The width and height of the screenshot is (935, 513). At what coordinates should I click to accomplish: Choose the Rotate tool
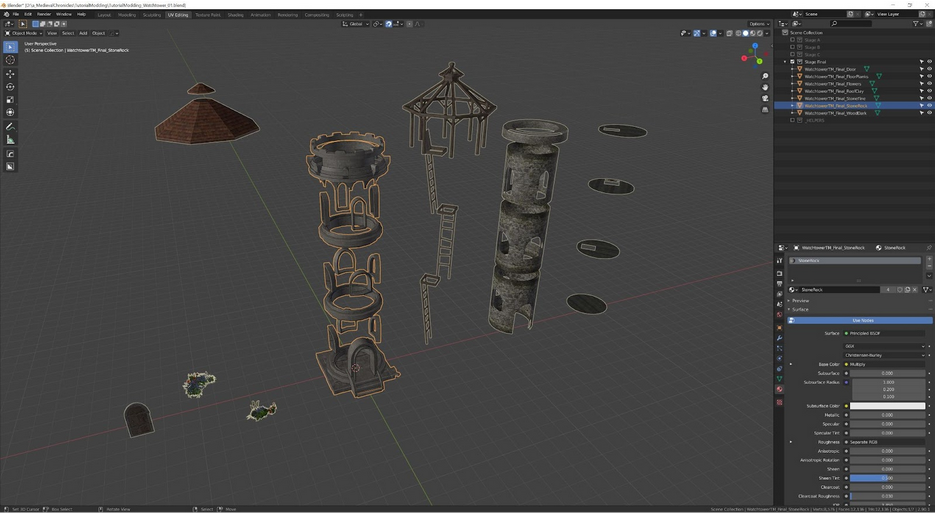10,87
